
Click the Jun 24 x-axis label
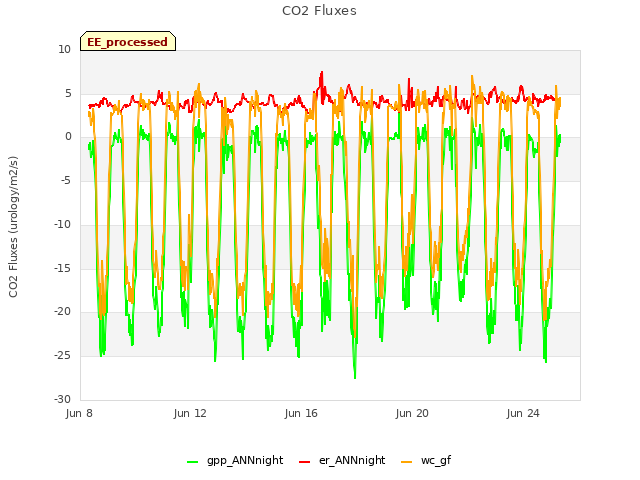(523, 413)
